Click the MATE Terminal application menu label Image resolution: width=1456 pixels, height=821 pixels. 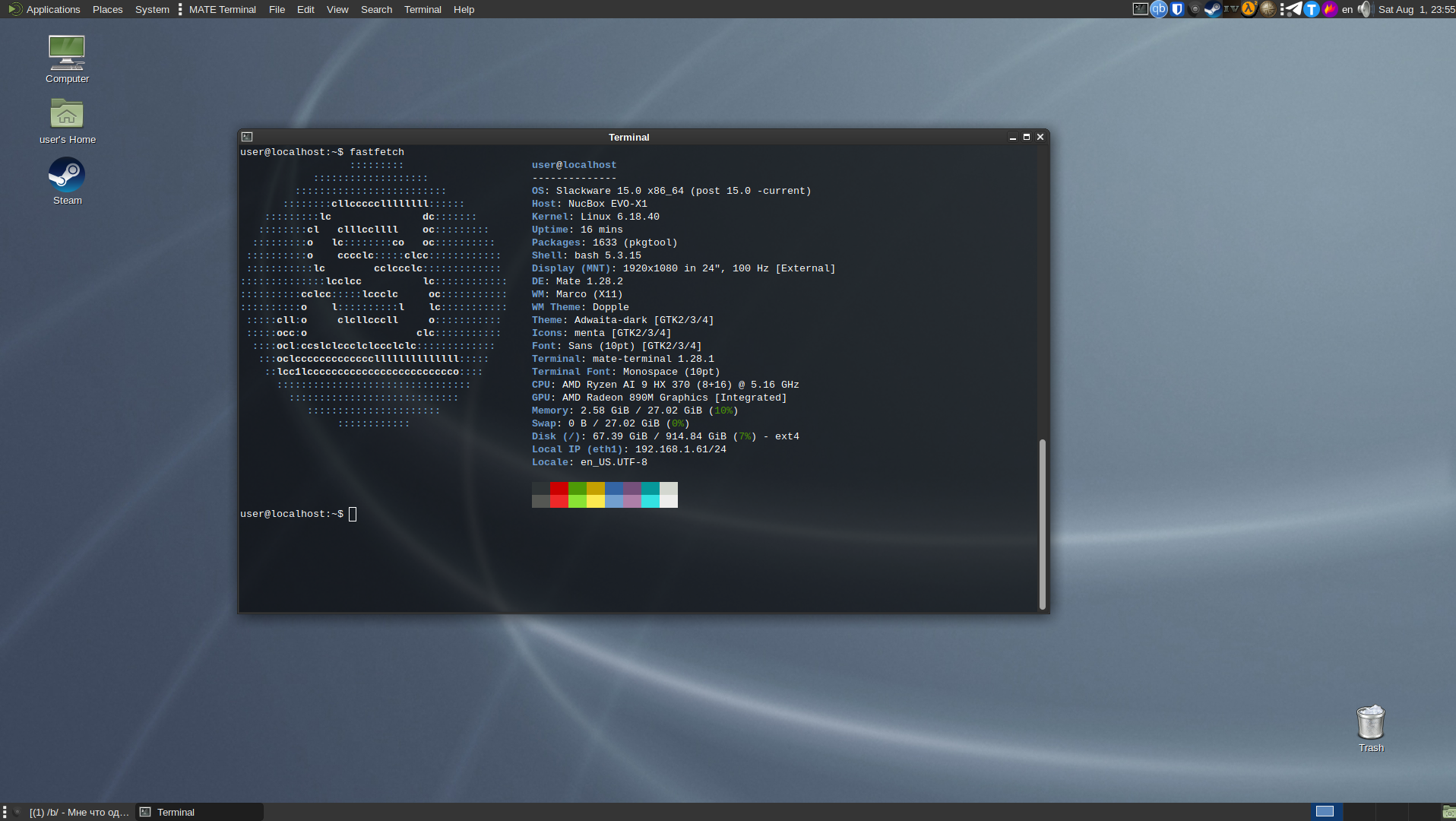222,9
